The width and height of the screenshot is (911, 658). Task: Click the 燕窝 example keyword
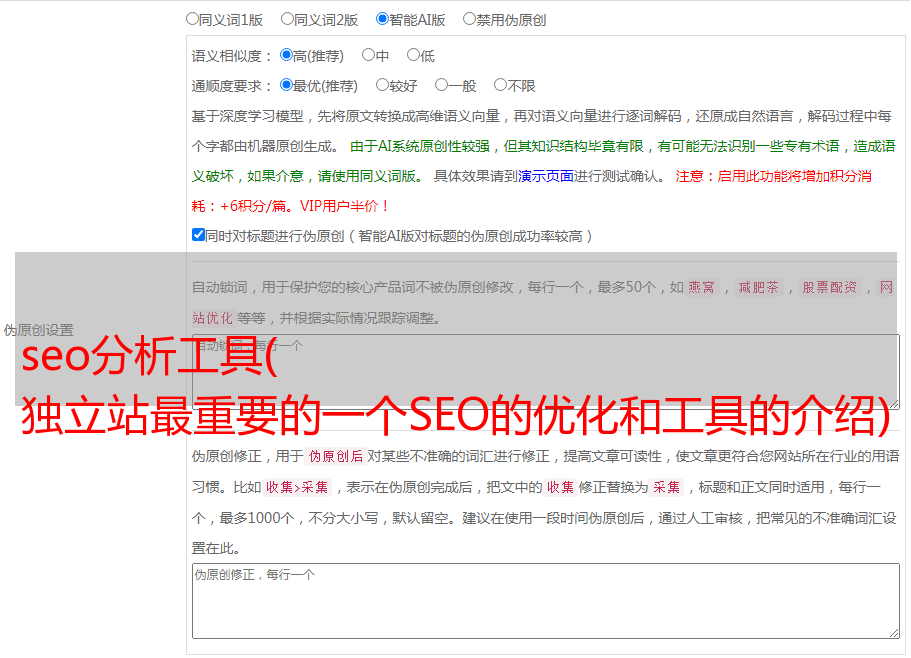(x=701, y=287)
